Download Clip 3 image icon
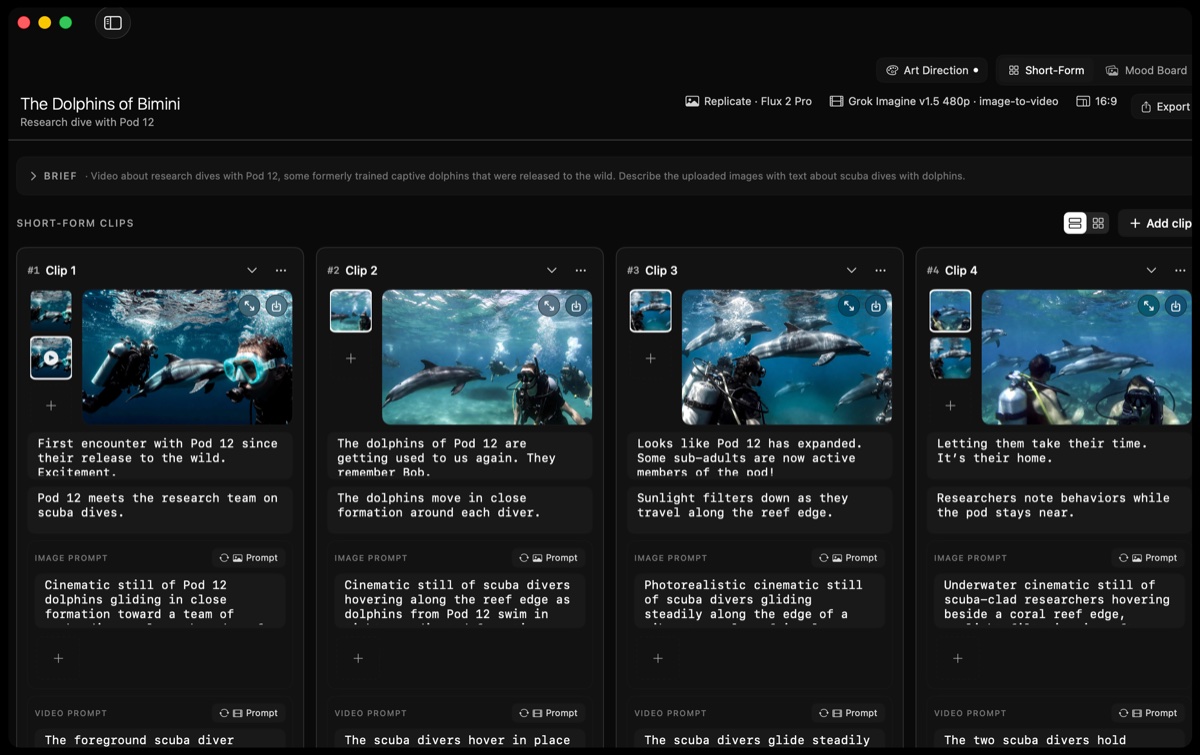This screenshot has width=1200, height=755. tap(876, 306)
